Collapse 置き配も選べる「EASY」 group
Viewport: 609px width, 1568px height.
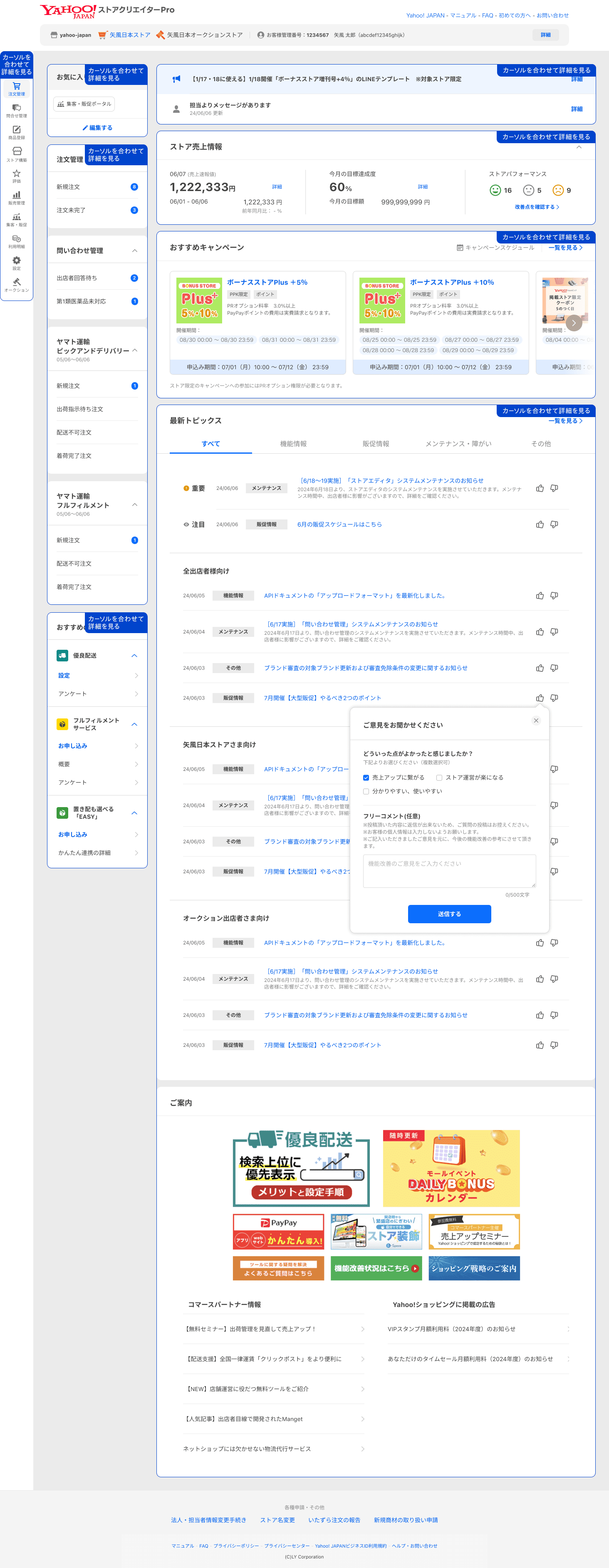click(134, 813)
